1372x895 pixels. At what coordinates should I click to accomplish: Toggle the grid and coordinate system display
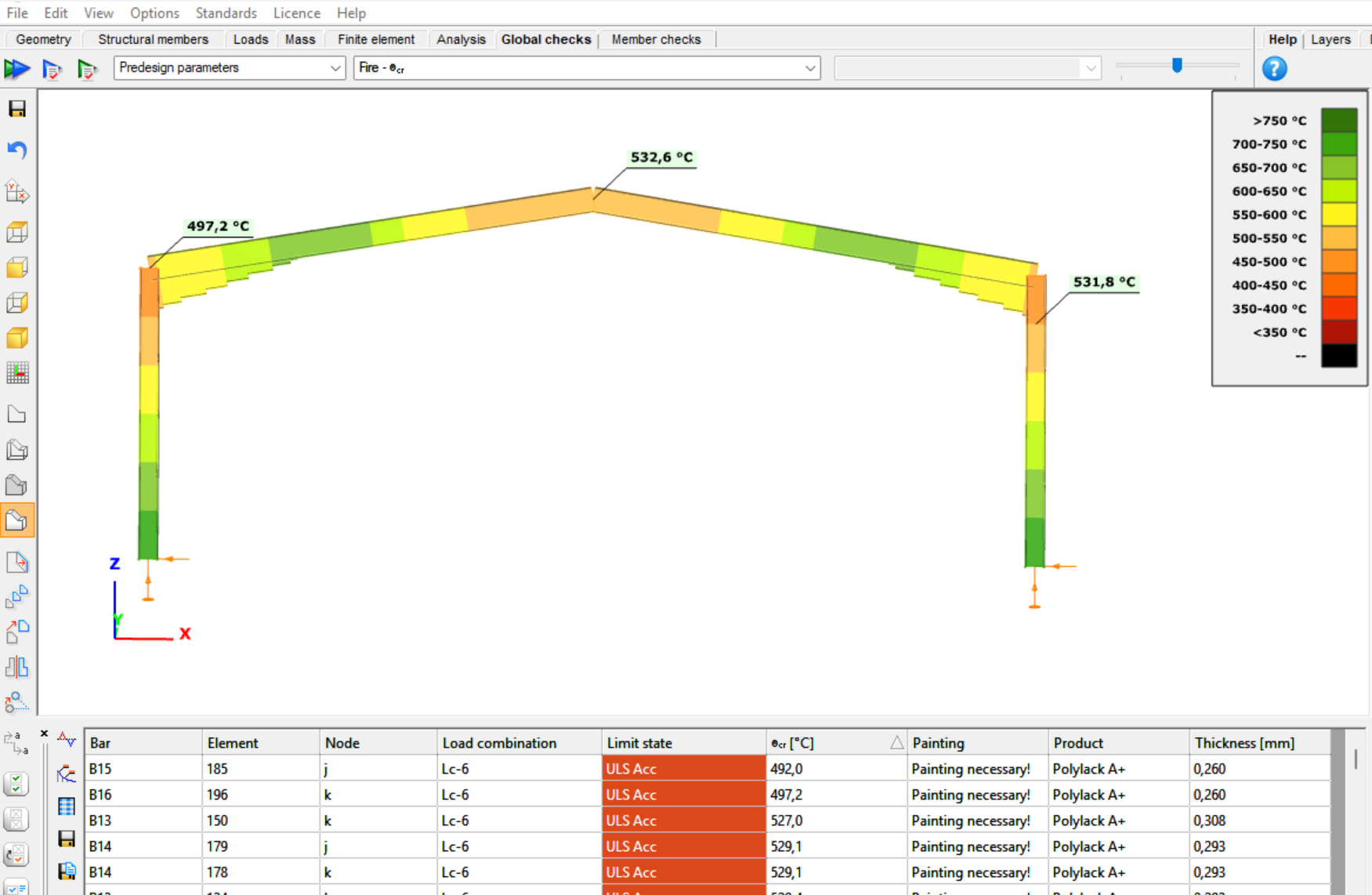pos(17,373)
